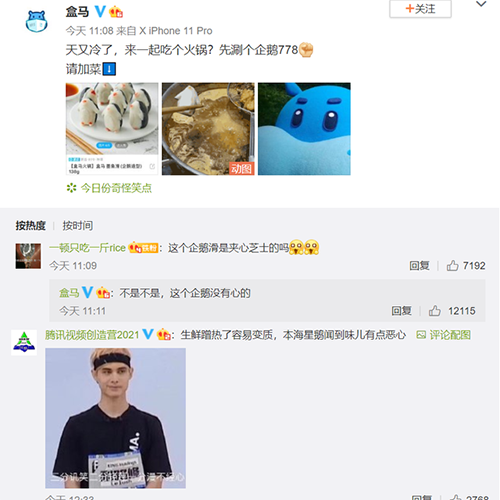Follow 盒马 with the +关注 button
The height and width of the screenshot is (500, 500).
pos(420,9)
